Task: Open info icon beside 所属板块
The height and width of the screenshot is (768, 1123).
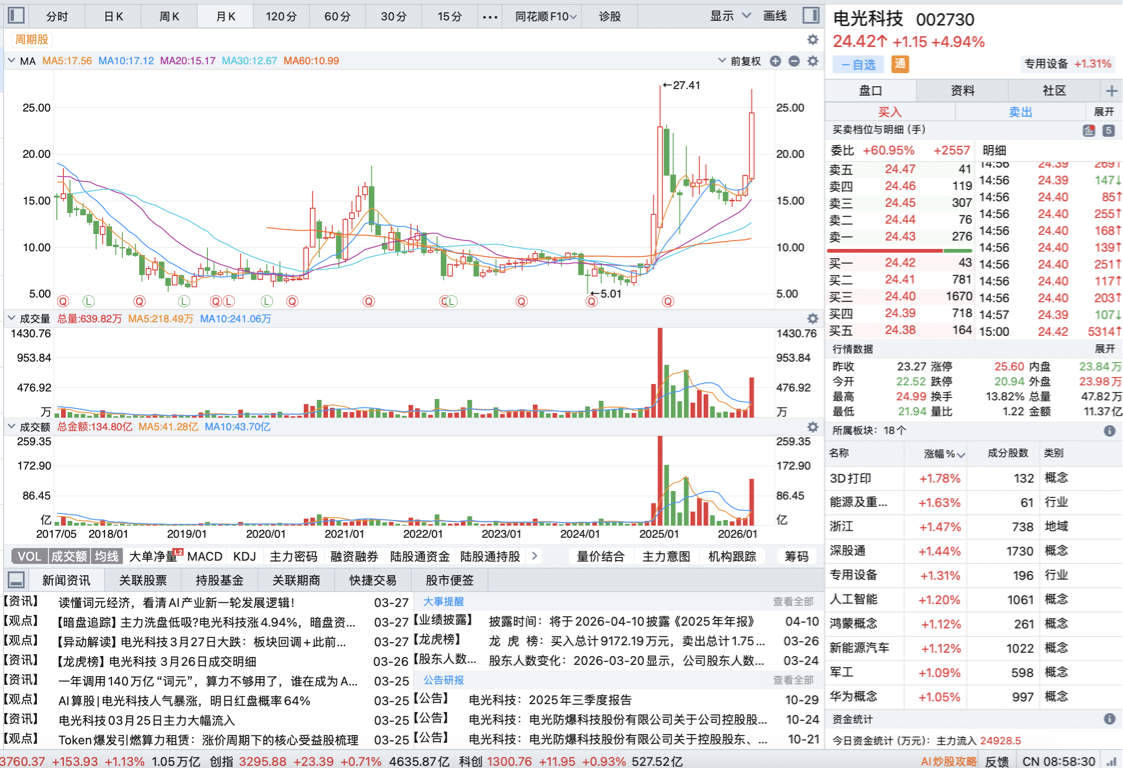Action: [1109, 431]
